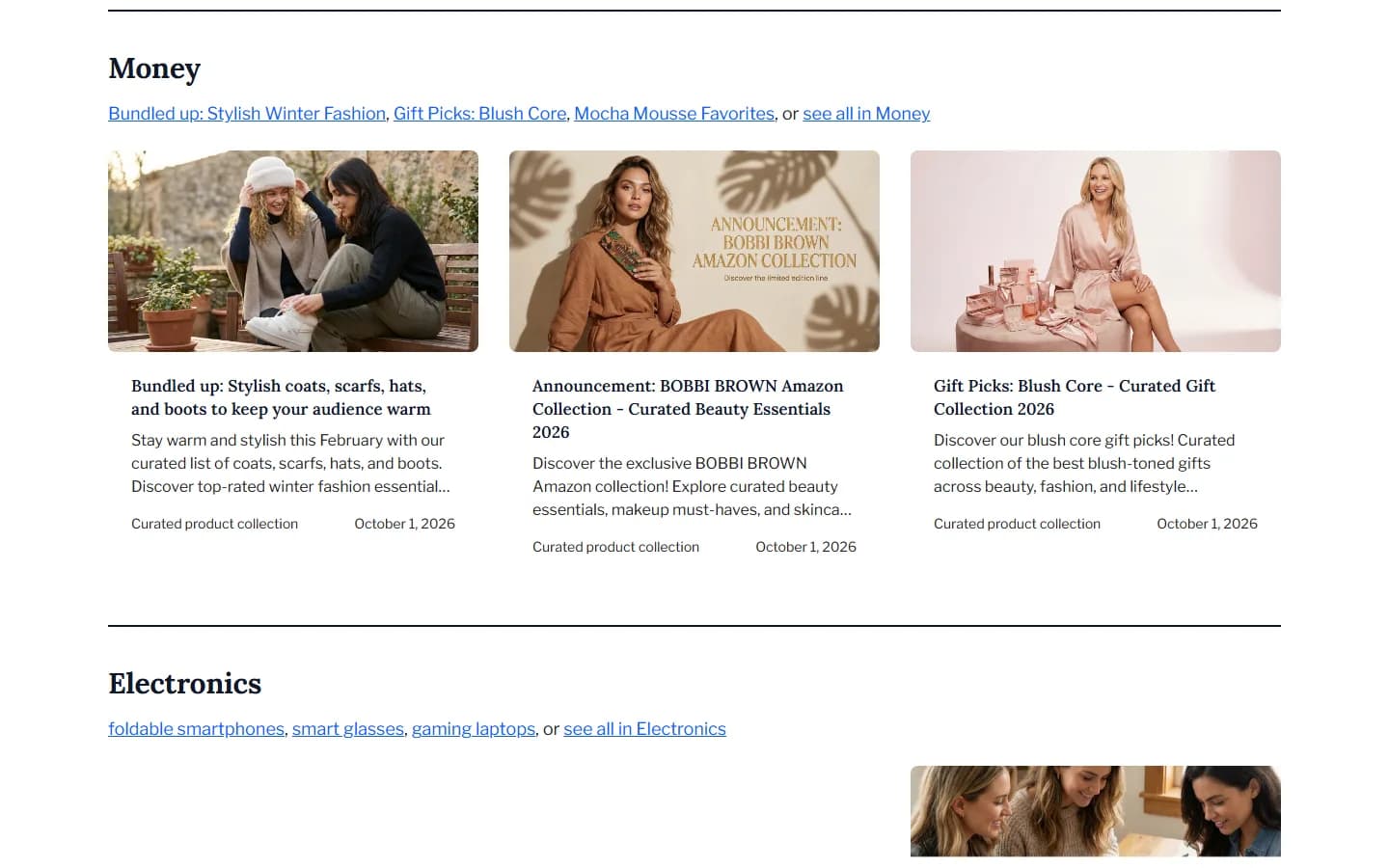Go to the 'smart glasses' link

pos(348,729)
